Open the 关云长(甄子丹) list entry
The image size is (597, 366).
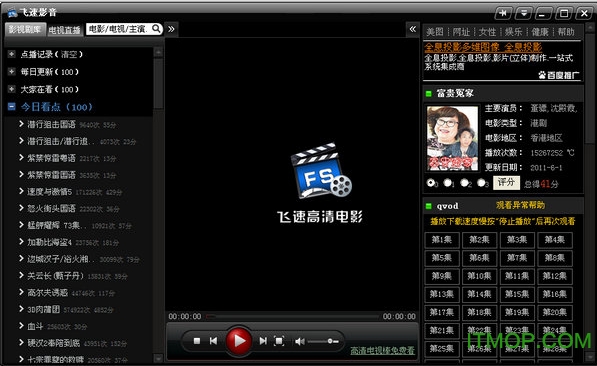[x=56, y=276]
